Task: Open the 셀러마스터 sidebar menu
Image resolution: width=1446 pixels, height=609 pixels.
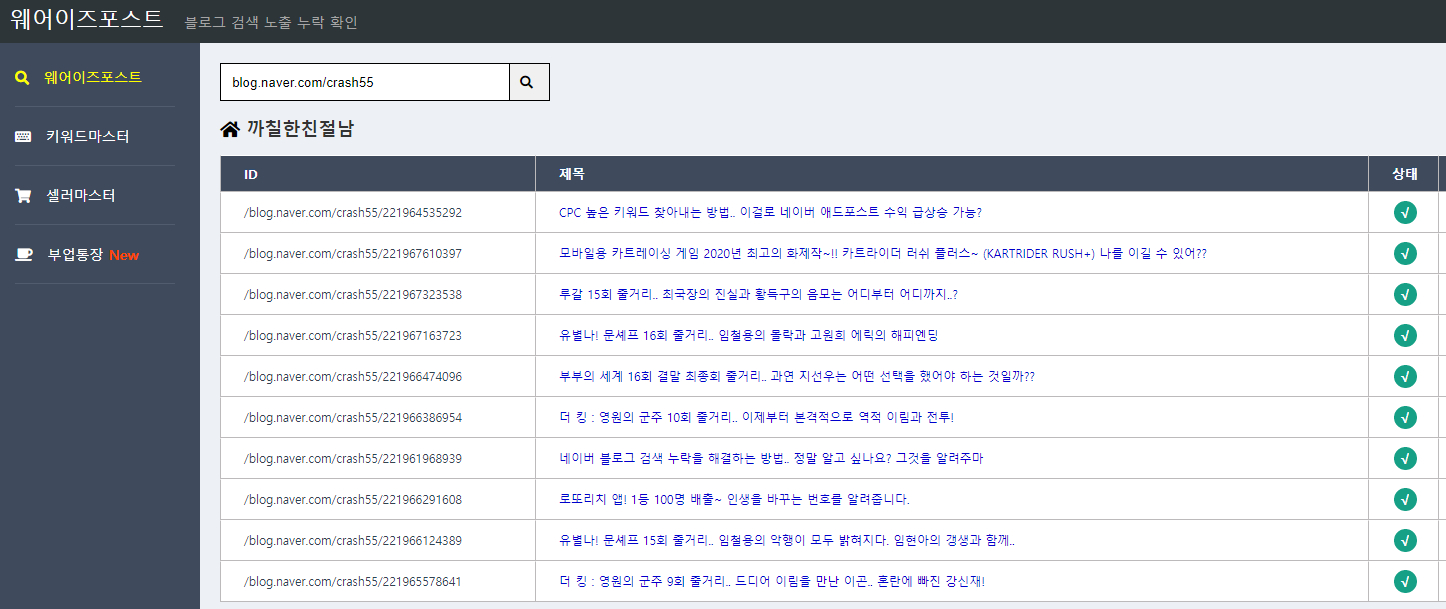Action: pyautogui.click(x=81, y=195)
